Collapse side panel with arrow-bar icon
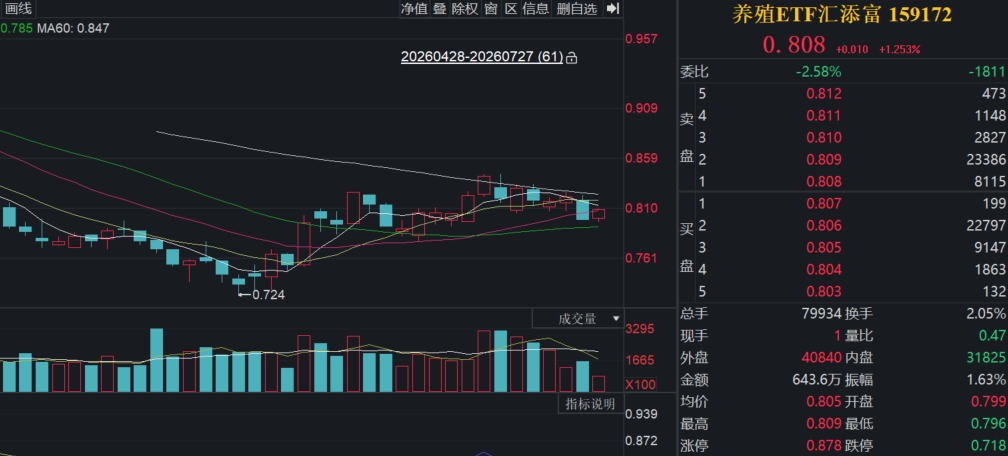Image resolution: width=1008 pixels, height=456 pixels. 613,8
